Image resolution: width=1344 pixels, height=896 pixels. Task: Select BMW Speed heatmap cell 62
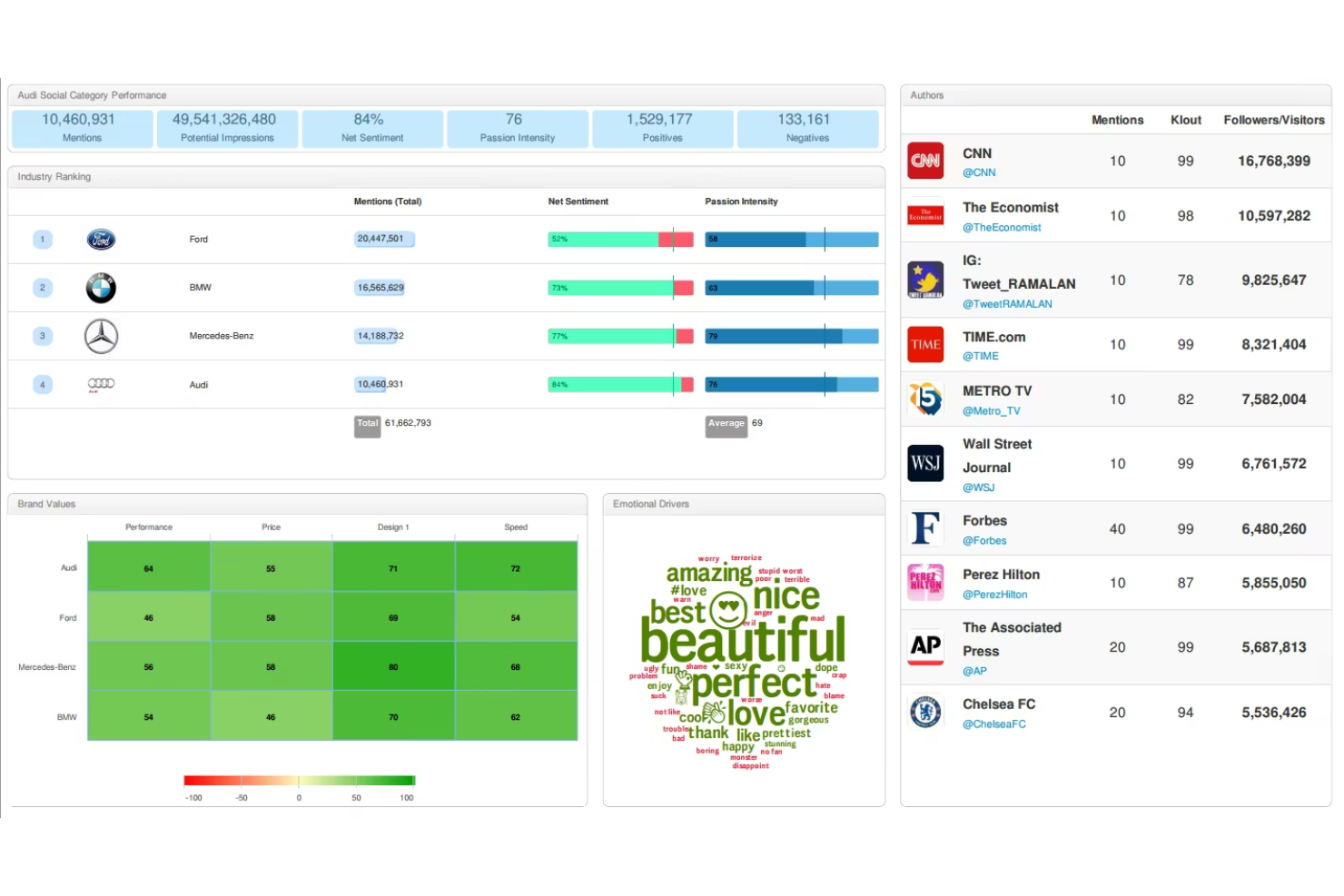516,716
